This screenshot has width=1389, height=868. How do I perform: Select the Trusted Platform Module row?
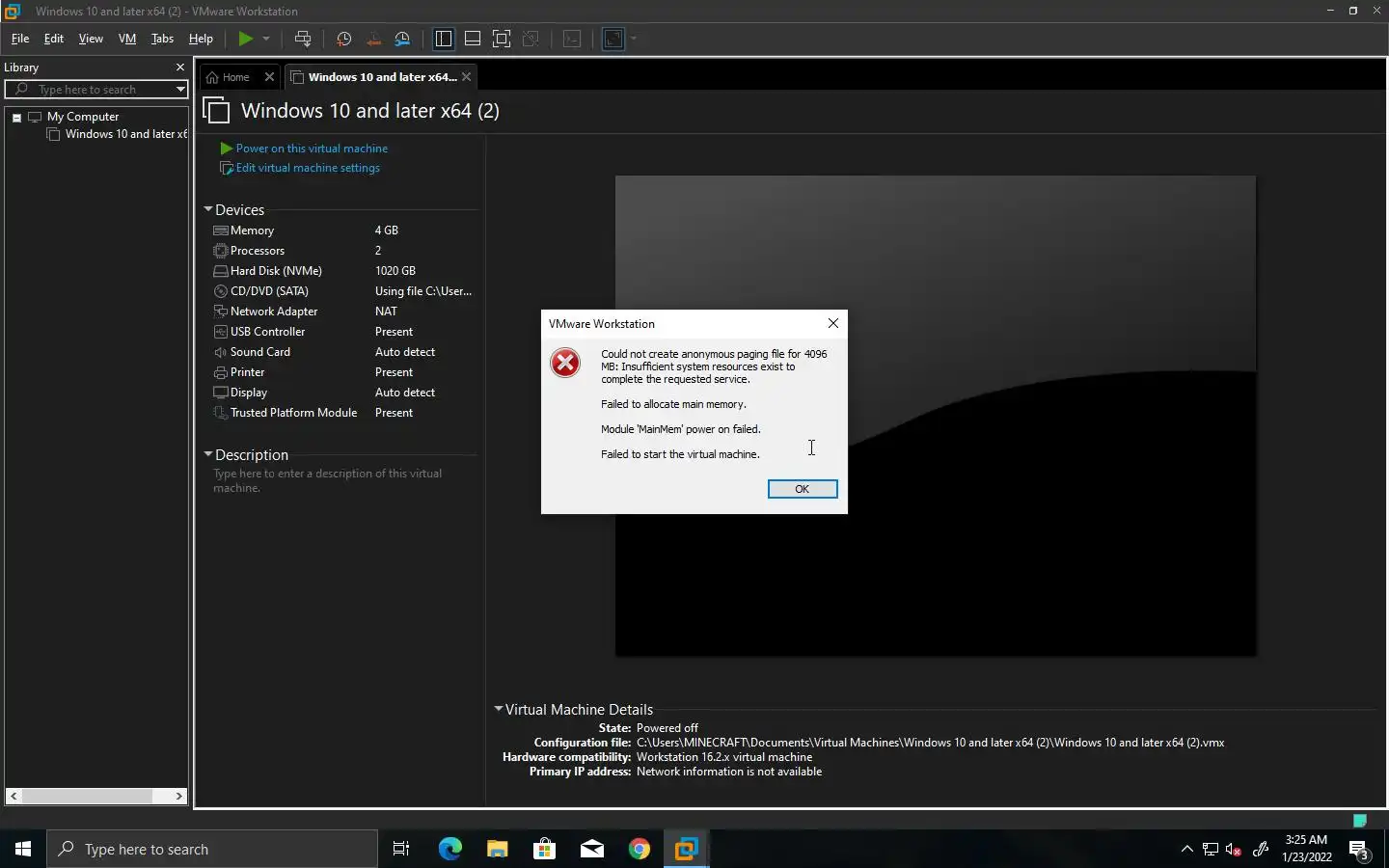click(x=342, y=413)
